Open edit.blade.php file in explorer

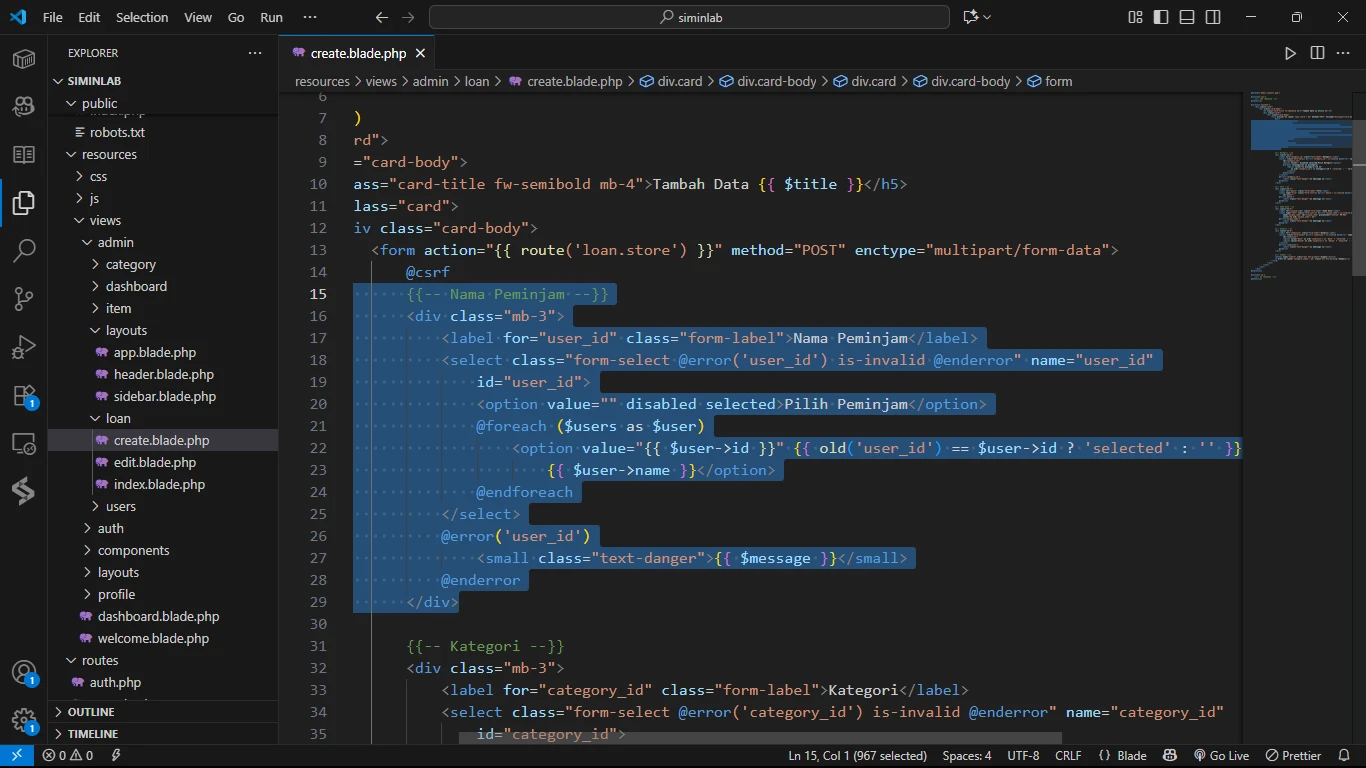[x=155, y=462]
